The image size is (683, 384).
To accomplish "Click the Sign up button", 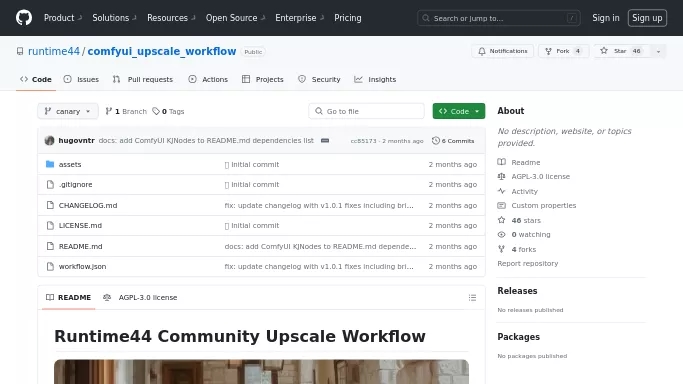I will 647,18.
